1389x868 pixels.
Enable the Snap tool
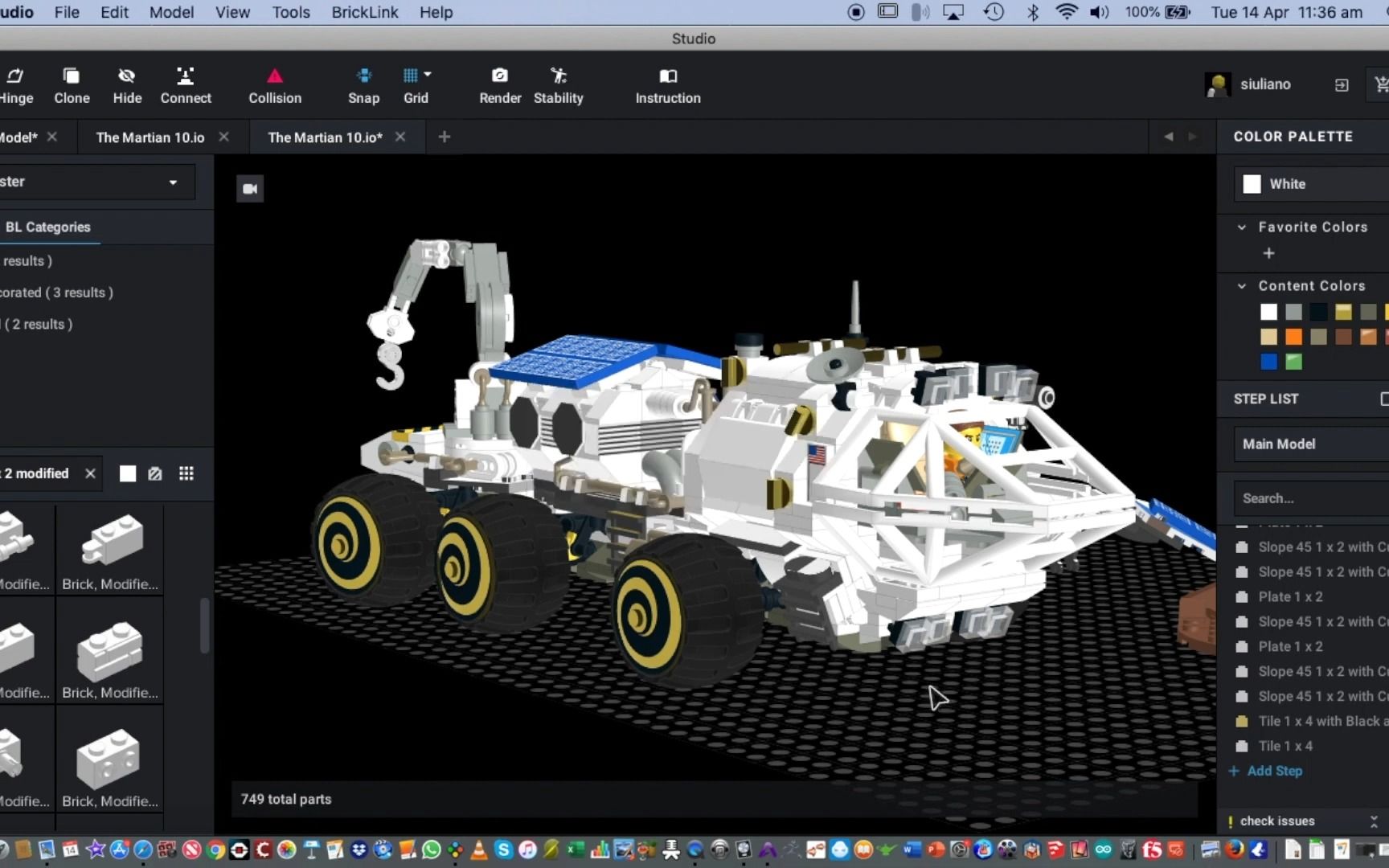point(363,84)
